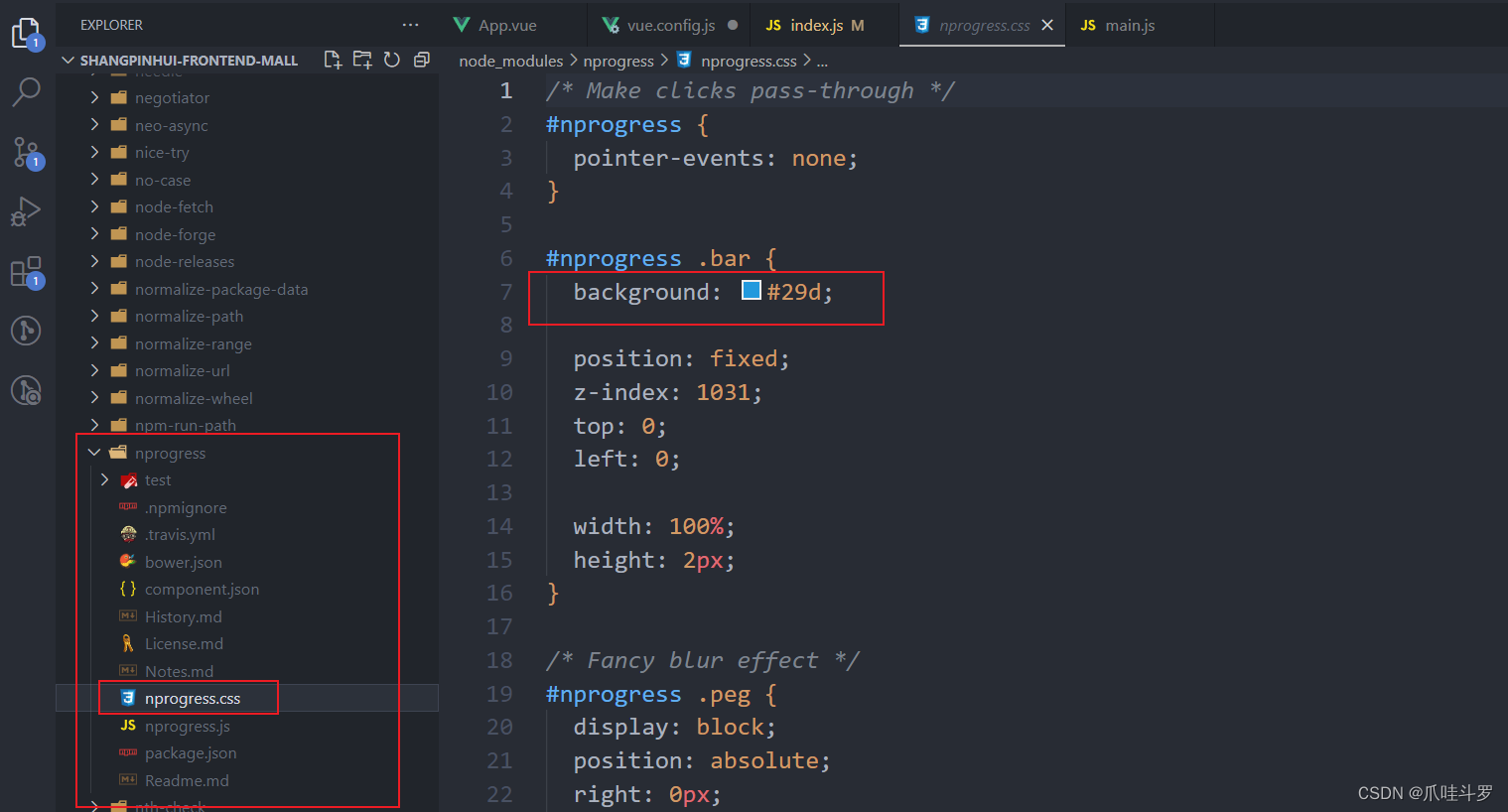Collapse all folders in Explorer

(x=421, y=60)
